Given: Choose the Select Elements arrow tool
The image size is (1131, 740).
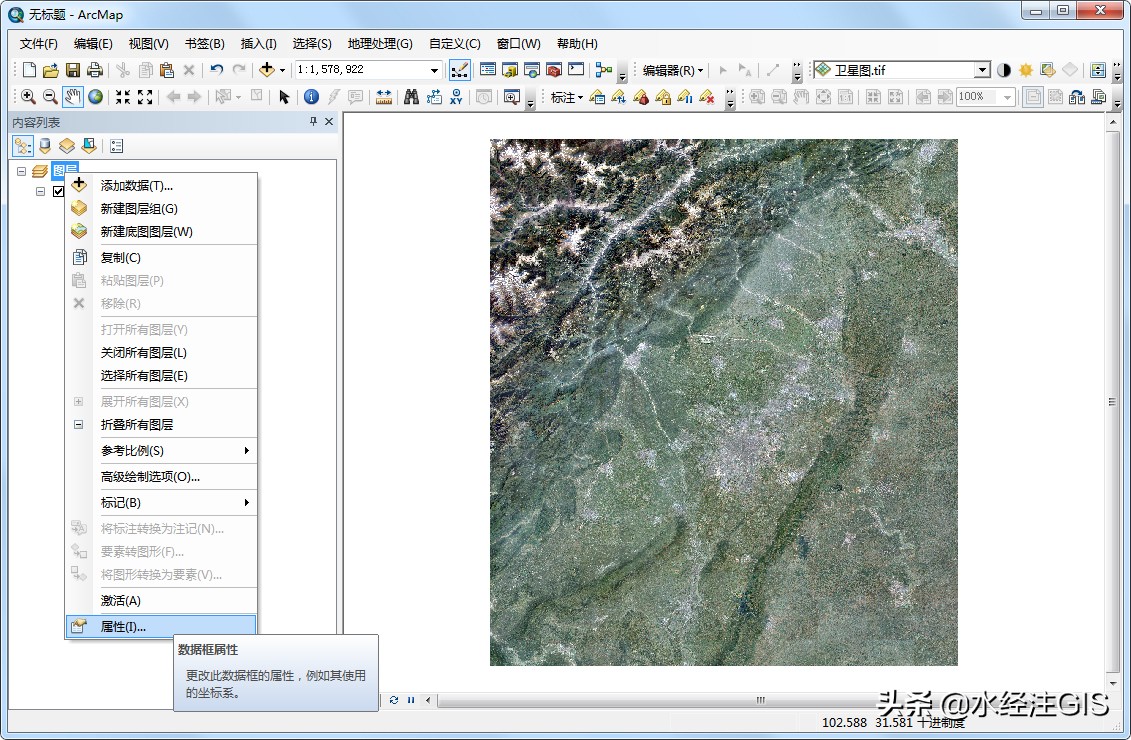Looking at the screenshot, I should 284,97.
